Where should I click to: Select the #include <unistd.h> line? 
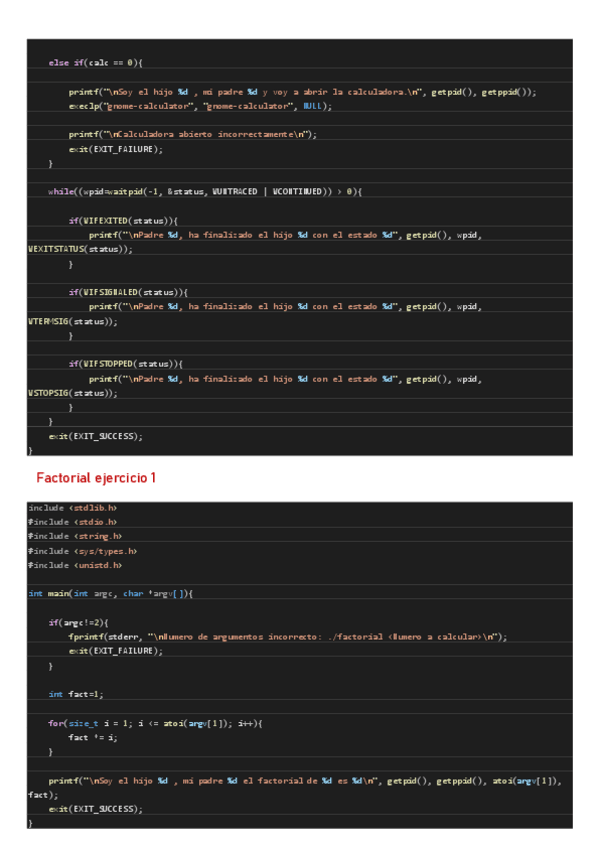[77, 565]
